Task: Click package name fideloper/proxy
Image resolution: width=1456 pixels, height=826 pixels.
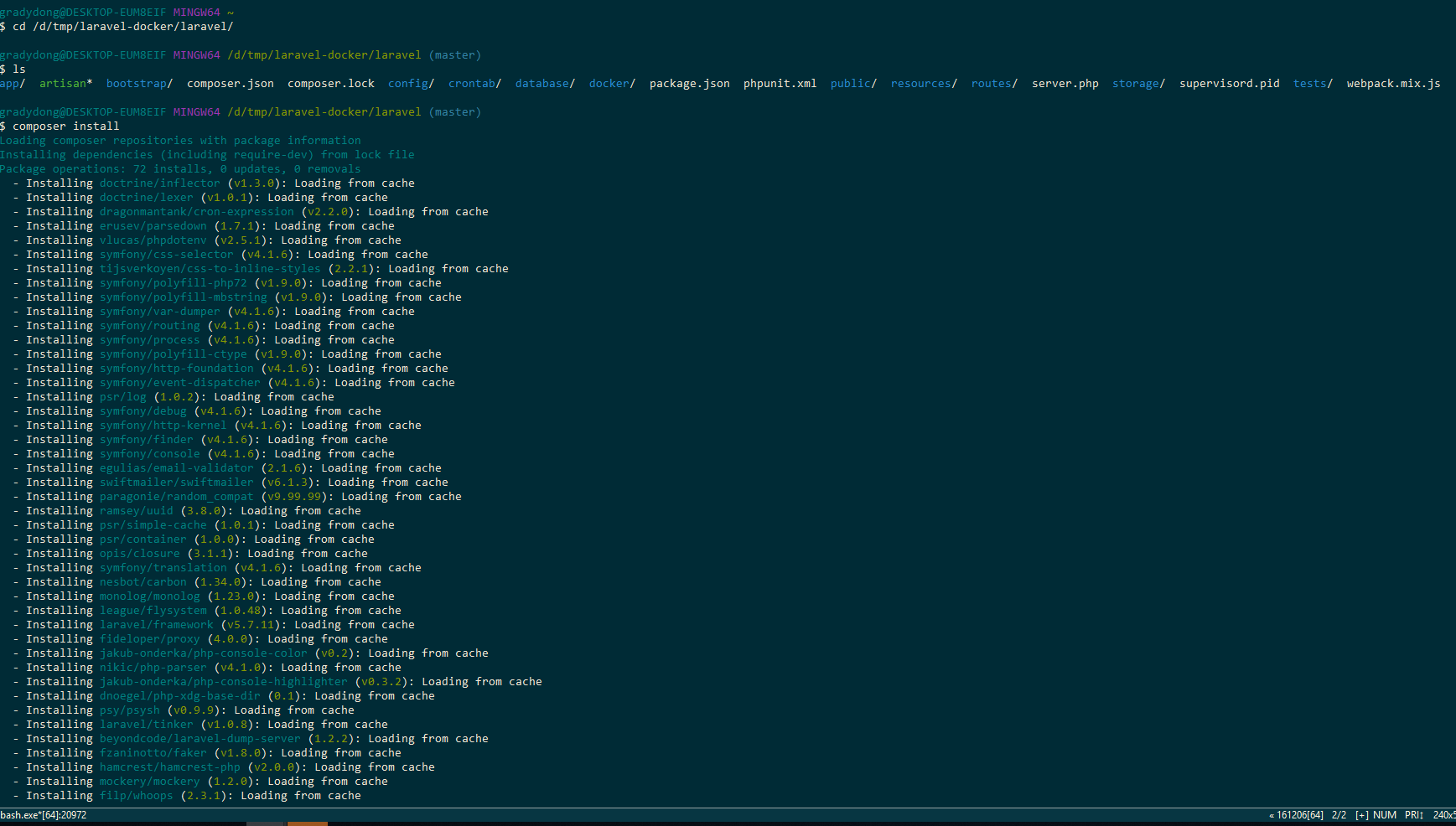Action: 150,639
